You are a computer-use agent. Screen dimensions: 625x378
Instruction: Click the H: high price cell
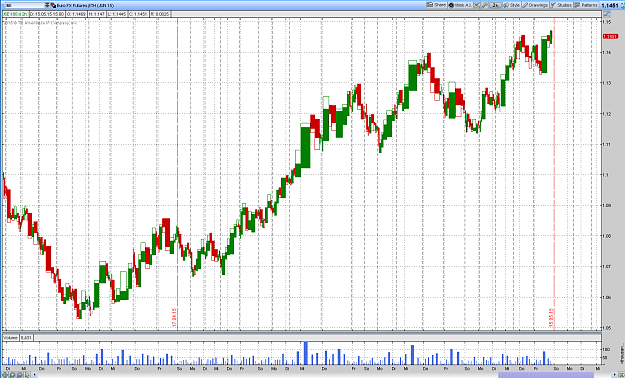pos(97,14)
